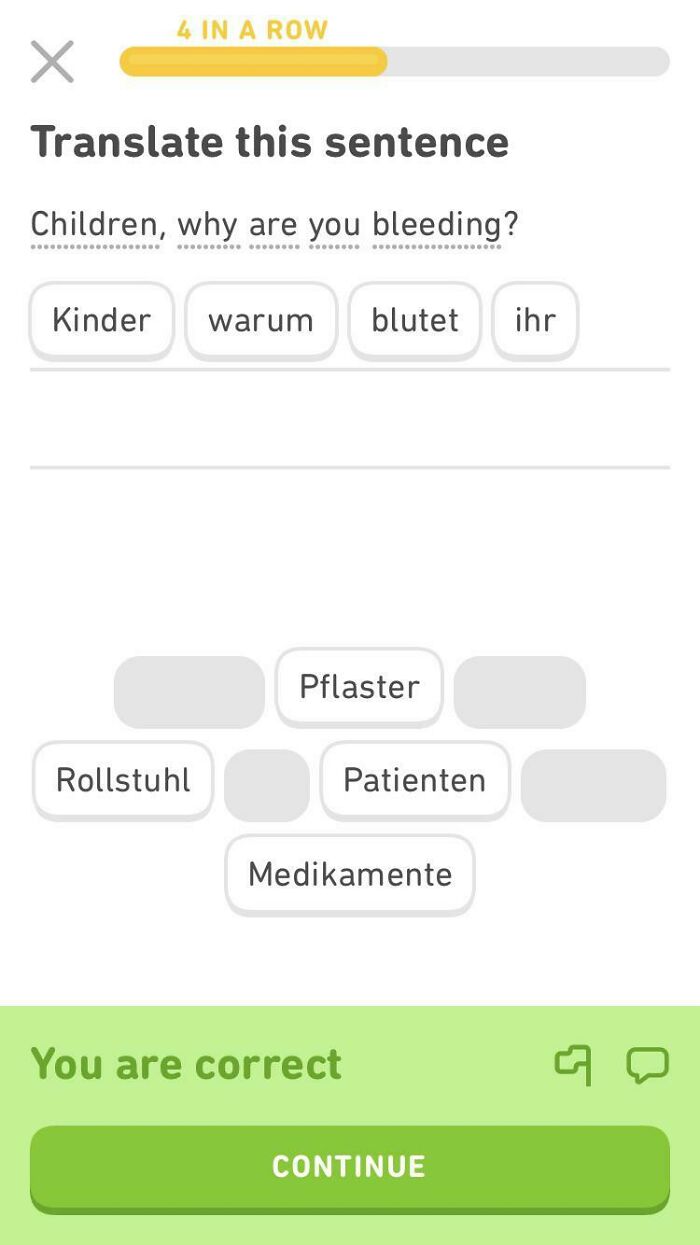Click the "You are correct" message
Screen dimensions: 700x1245
click(x=186, y=1065)
